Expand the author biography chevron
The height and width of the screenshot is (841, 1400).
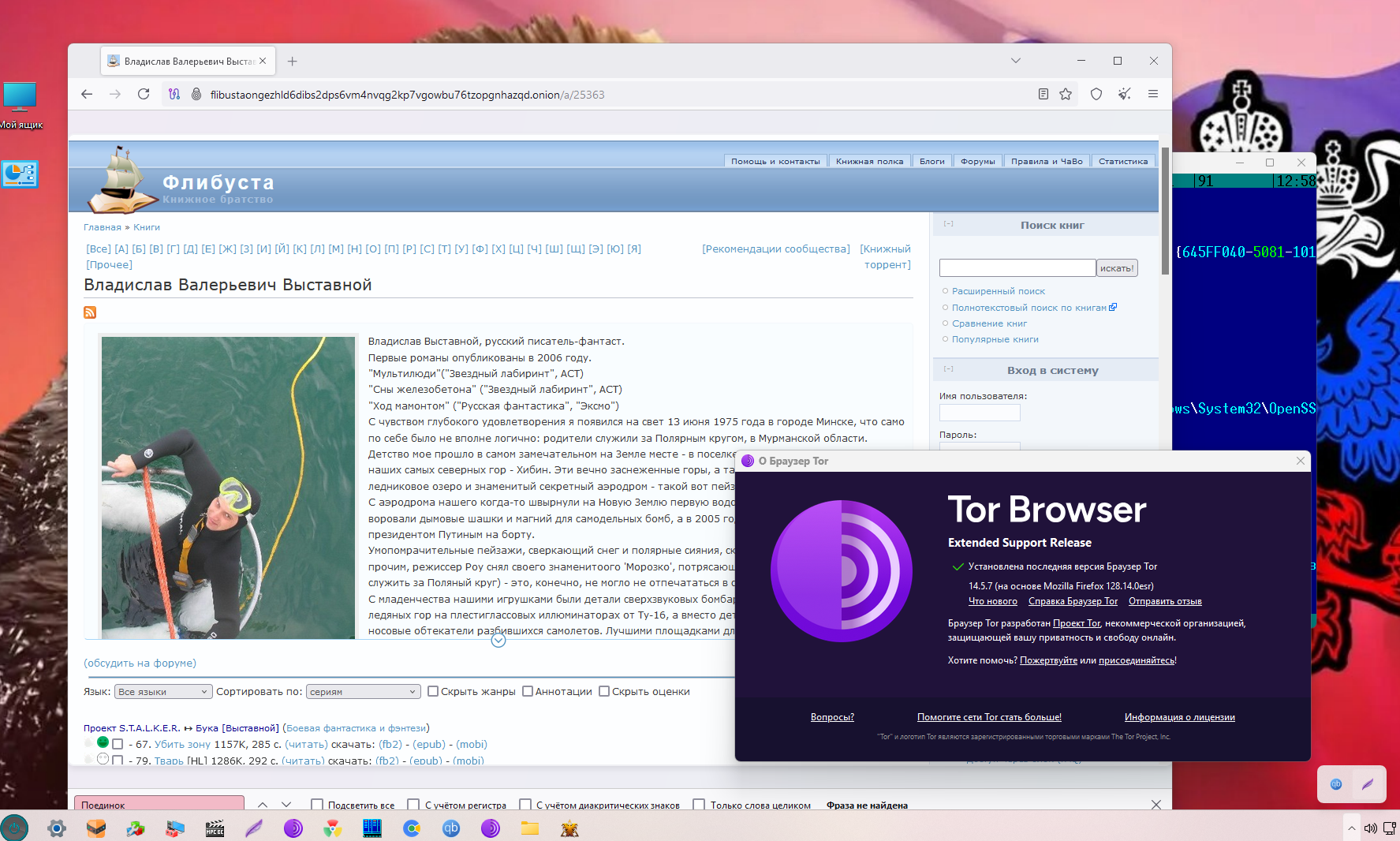498,641
